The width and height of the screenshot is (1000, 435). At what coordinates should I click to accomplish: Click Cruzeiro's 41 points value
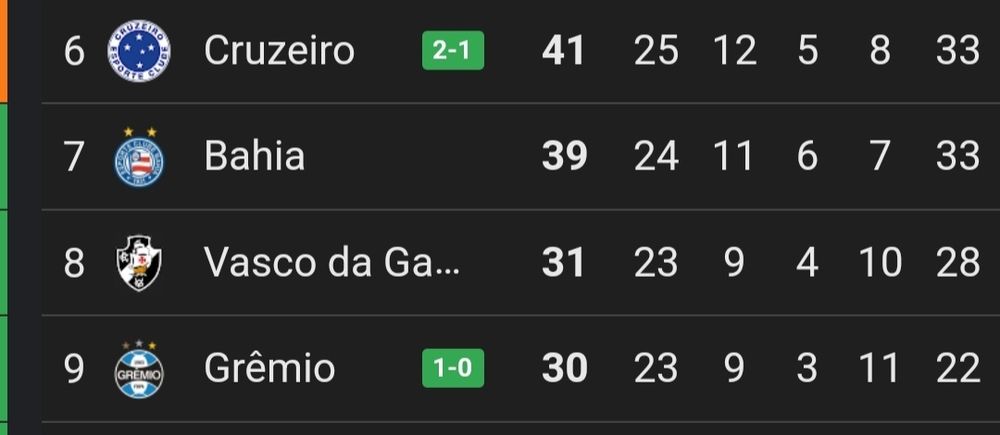pyautogui.click(x=563, y=50)
